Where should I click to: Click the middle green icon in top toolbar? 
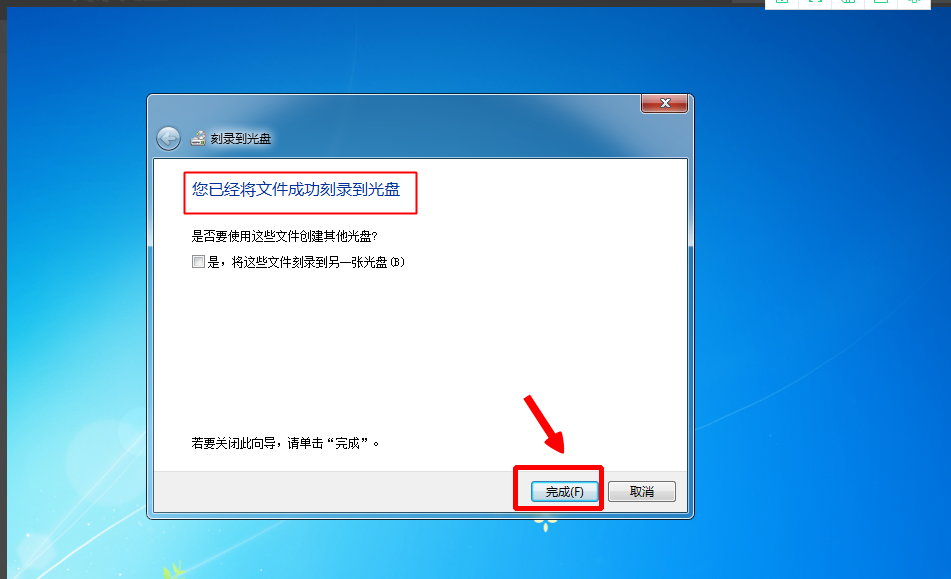coord(848,2)
